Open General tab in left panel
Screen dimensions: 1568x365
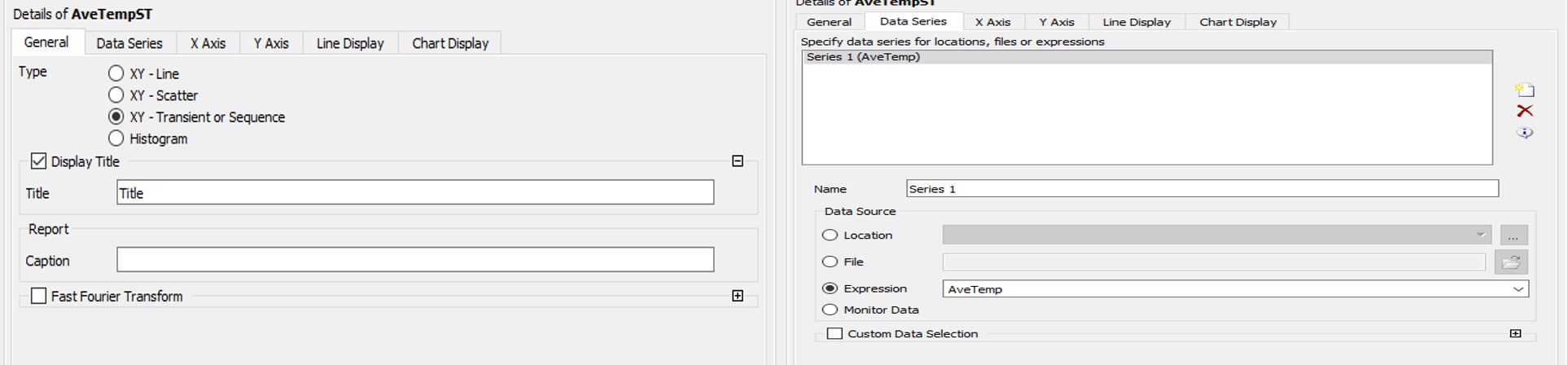46,42
